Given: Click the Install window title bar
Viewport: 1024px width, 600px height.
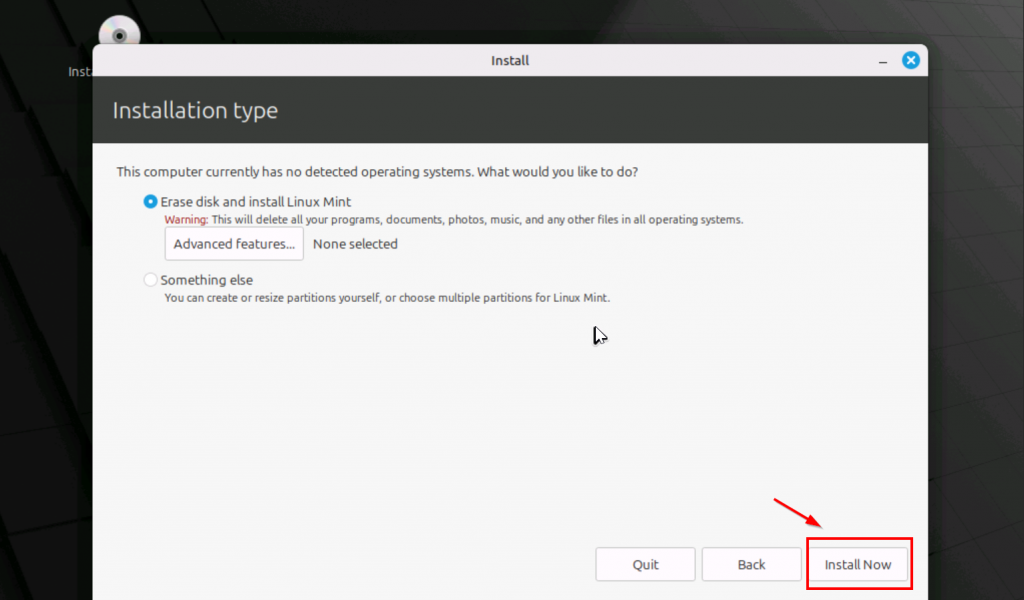Looking at the screenshot, I should coord(510,60).
